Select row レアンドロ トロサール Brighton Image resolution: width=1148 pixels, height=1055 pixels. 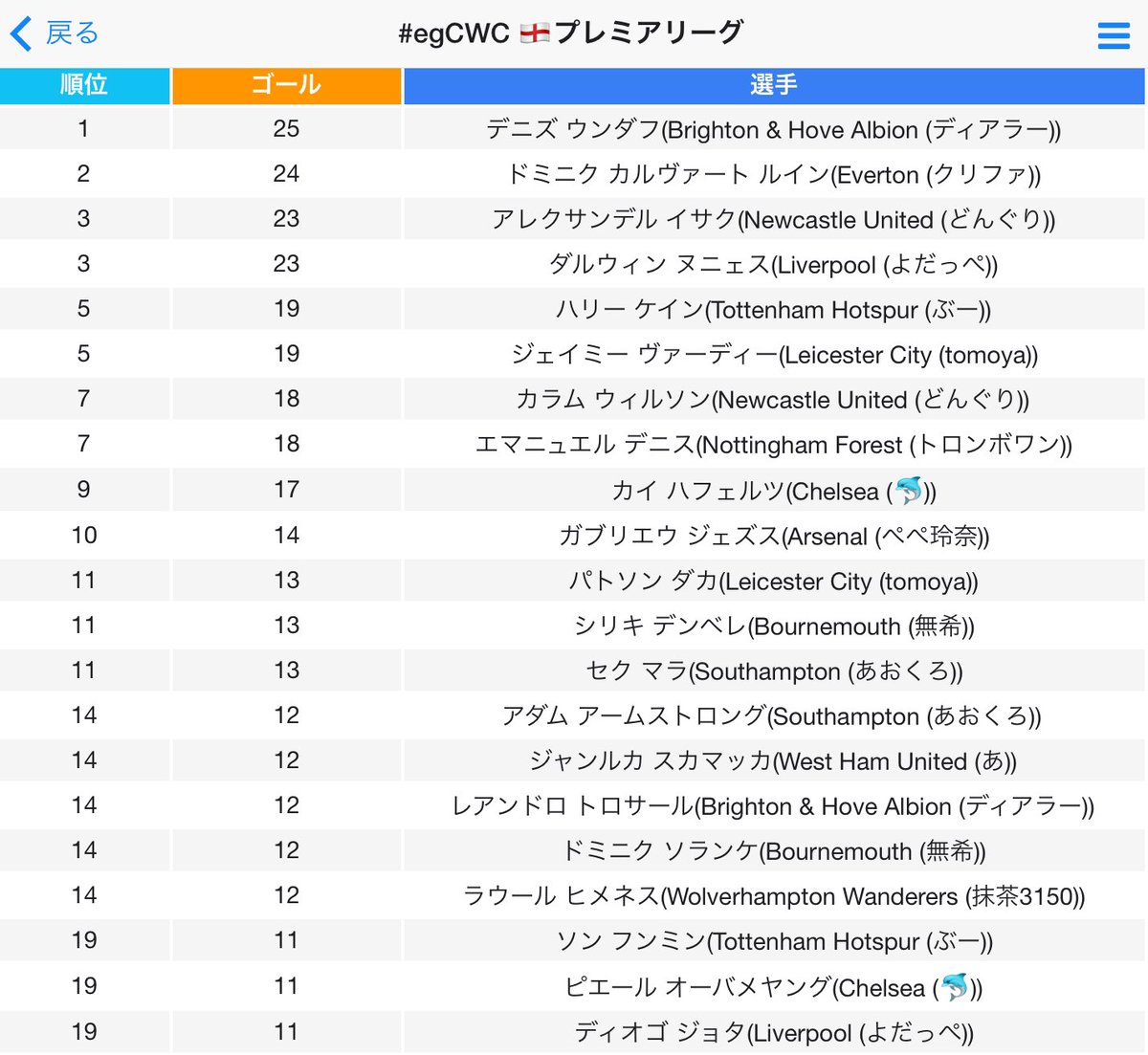coord(574,804)
